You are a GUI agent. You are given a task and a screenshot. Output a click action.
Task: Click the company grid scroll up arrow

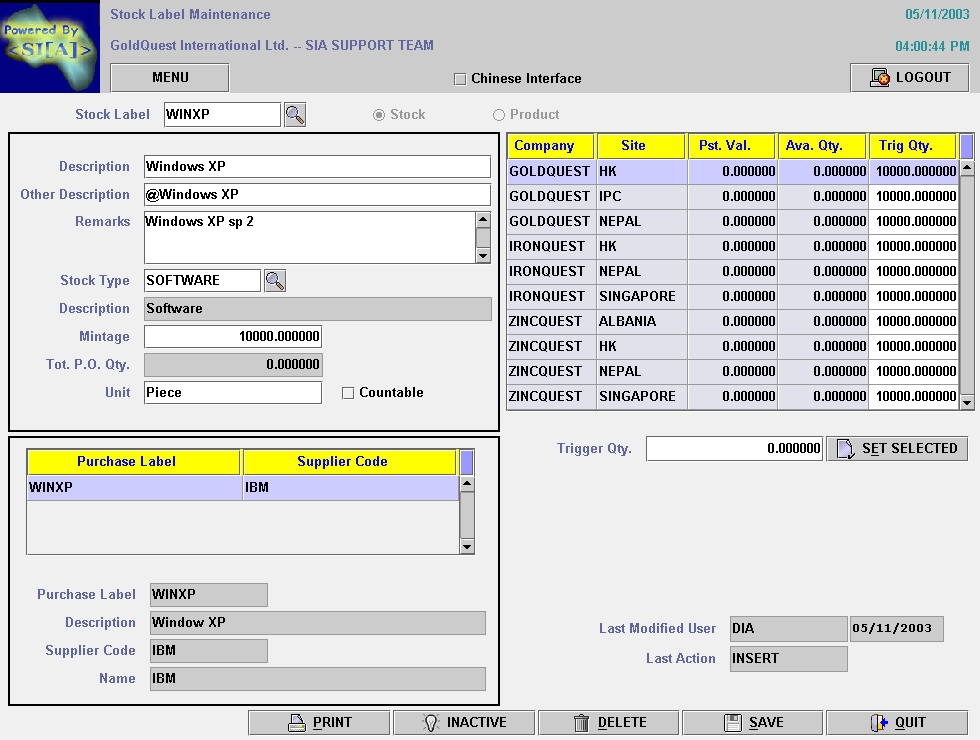(967, 167)
